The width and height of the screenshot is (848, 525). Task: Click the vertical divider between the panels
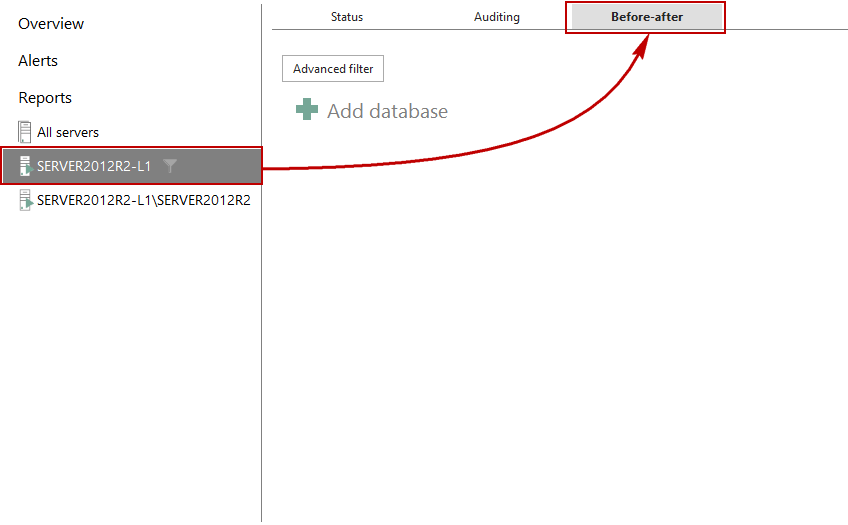point(261,350)
